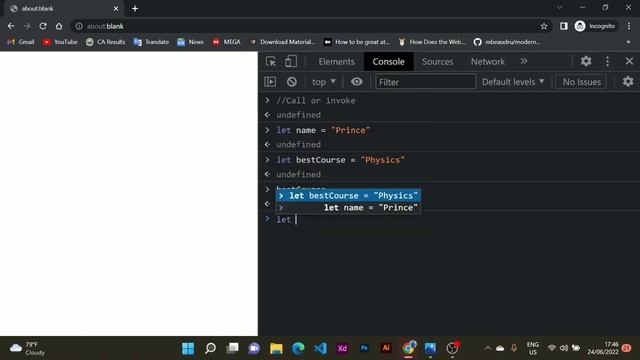This screenshot has height=360, width=640.
Task: Open the mbeaudru/modern GitHub bookmark
Action: tap(507, 42)
